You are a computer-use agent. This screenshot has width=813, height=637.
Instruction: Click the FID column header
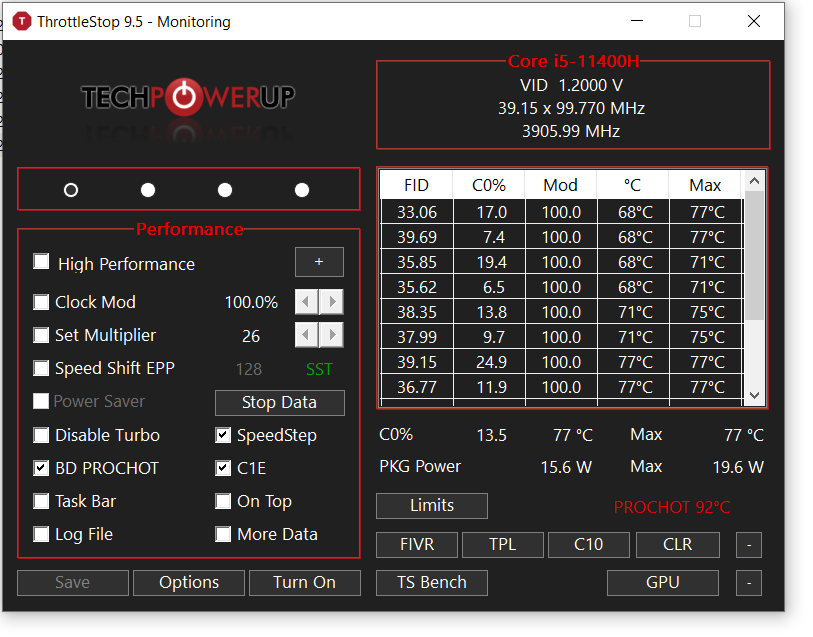pos(416,185)
